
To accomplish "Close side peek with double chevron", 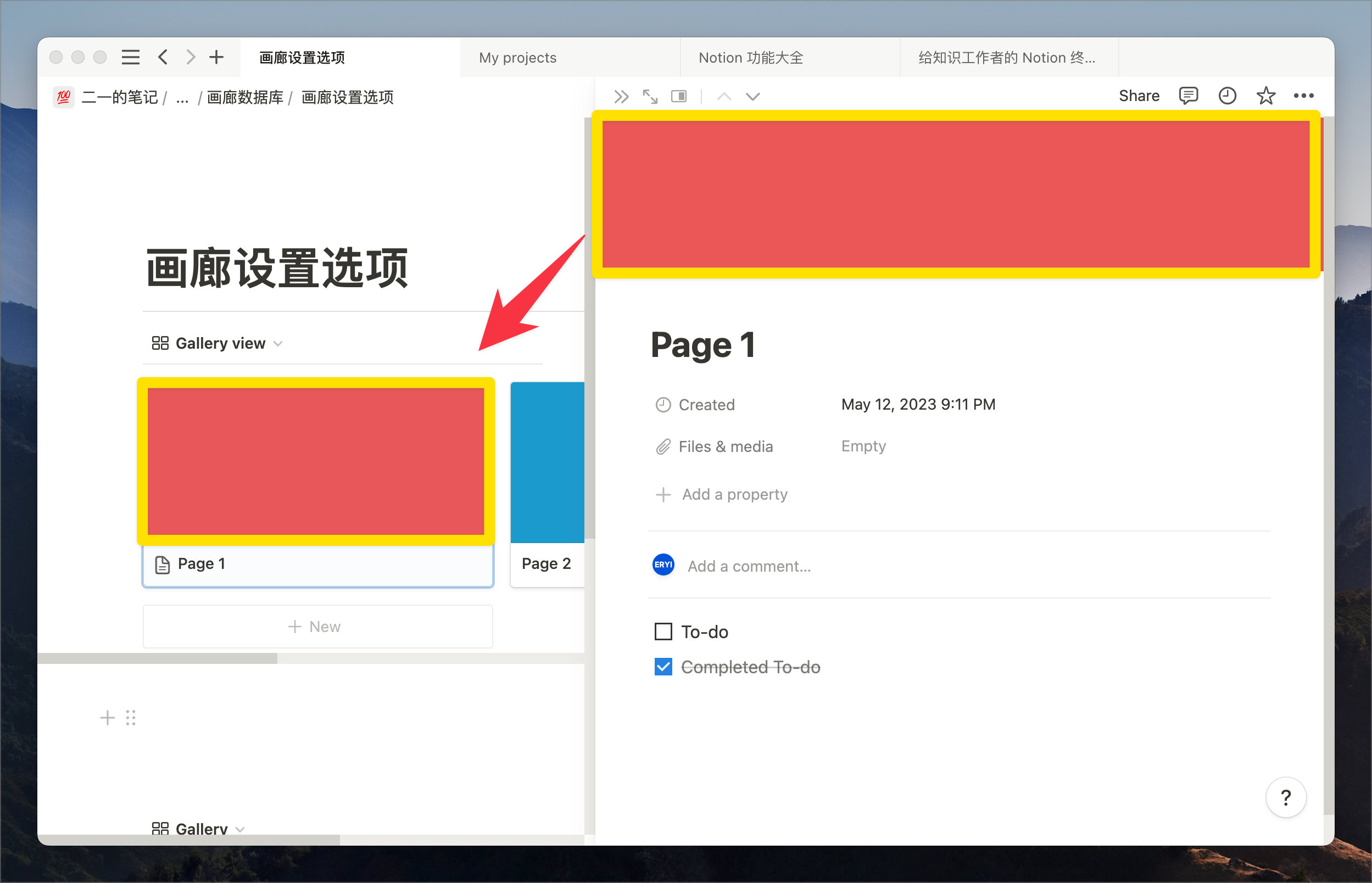I will (x=622, y=96).
